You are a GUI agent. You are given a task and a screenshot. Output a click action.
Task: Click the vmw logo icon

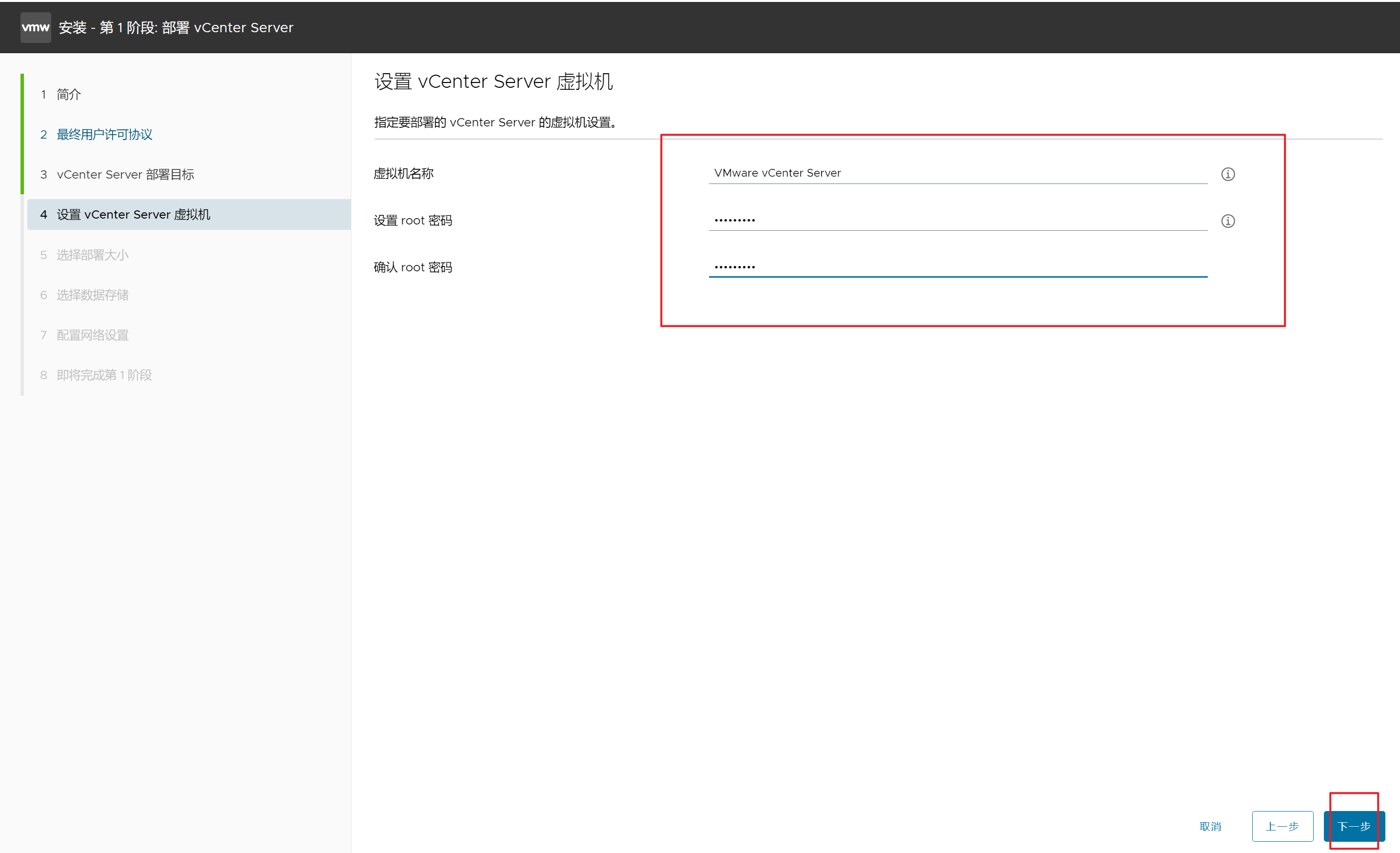click(x=35, y=27)
